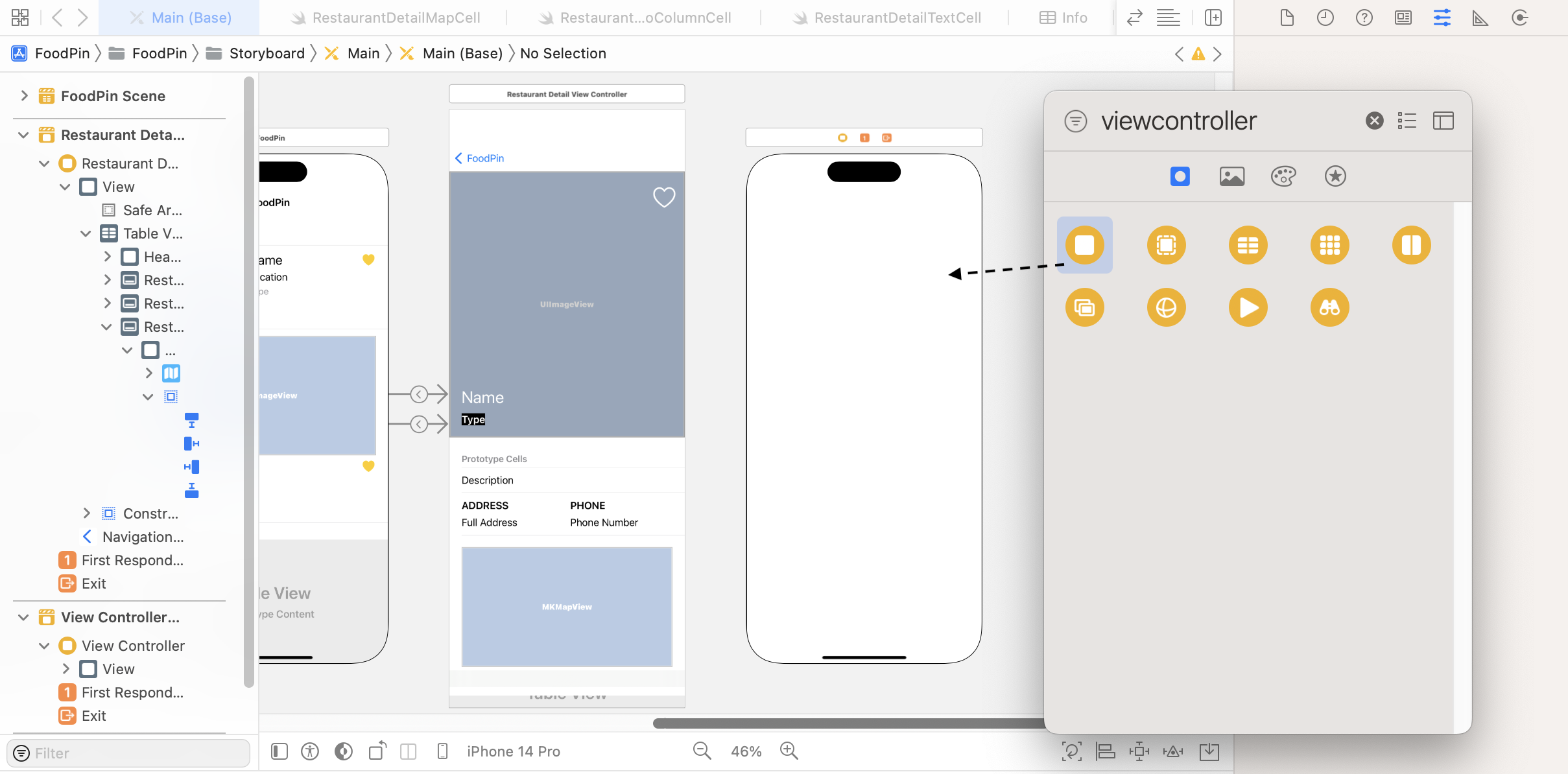Viewport: 1568px width, 774px height.
Task: Switch to the Media tab in the library
Action: 1231,176
